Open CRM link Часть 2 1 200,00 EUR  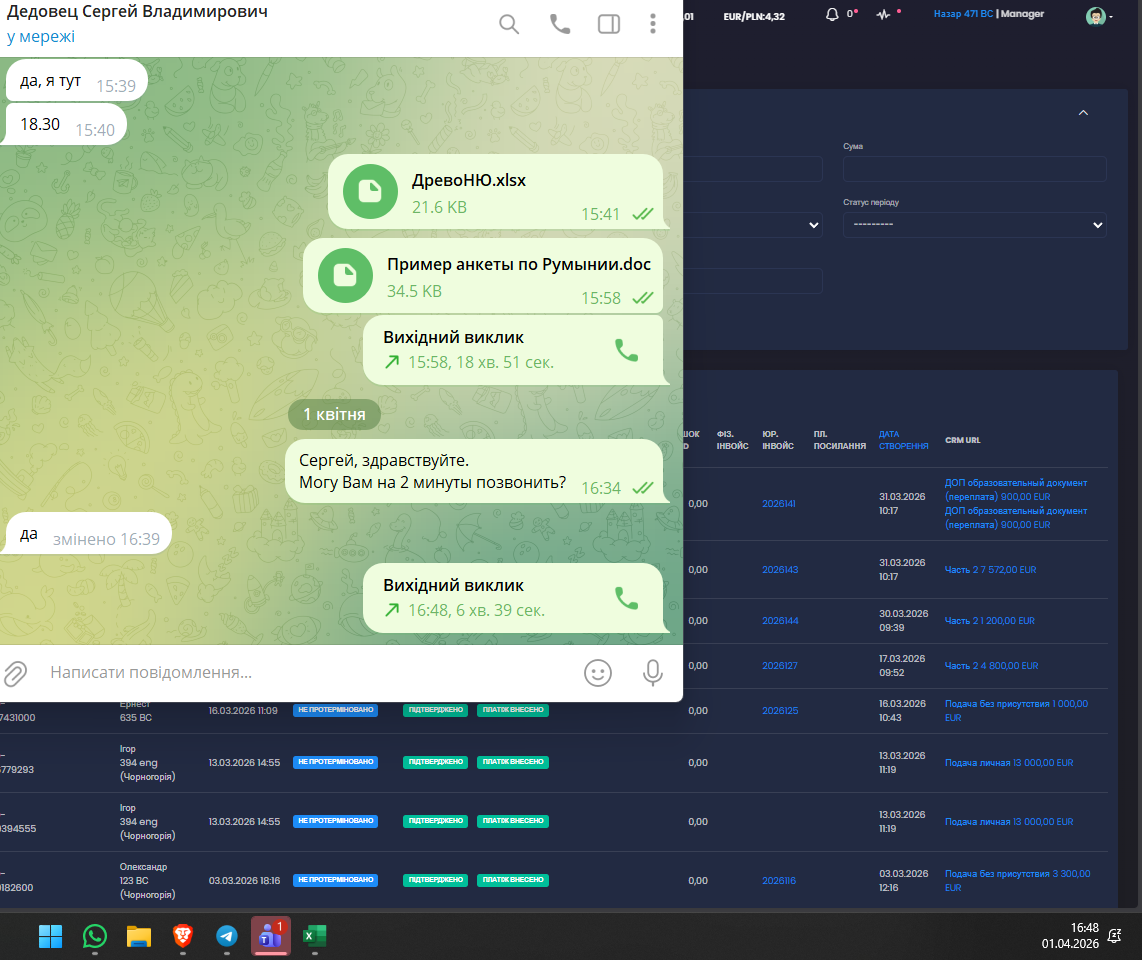[x=989, y=621]
